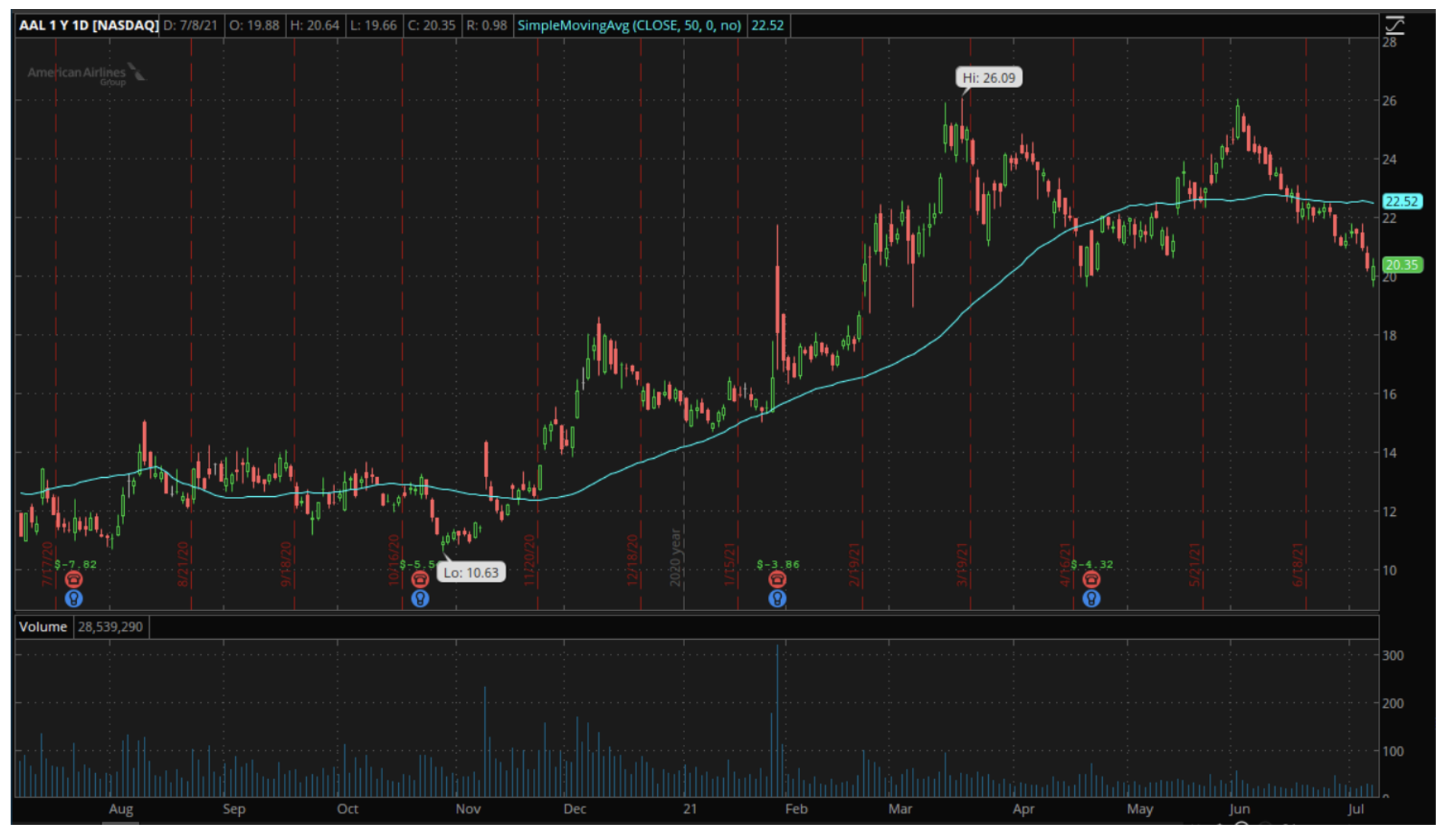Click the Sep label on time axis

pos(234,809)
